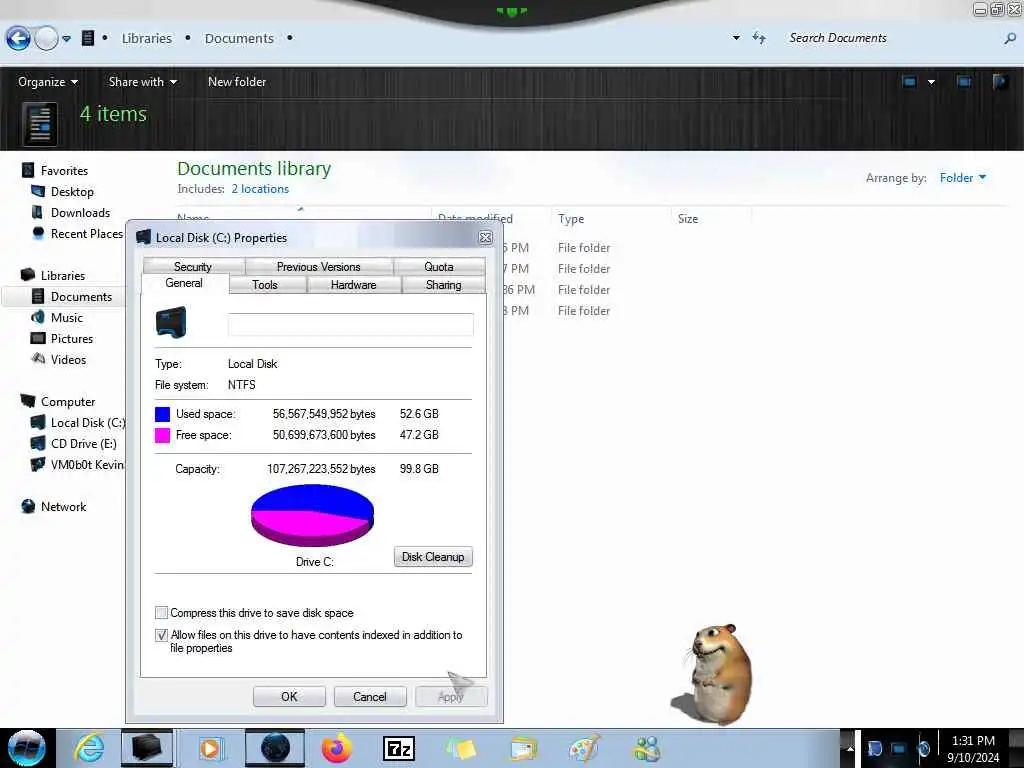Open Local Disk (C:) in sidebar
1024x768 pixels.
coord(88,423)
